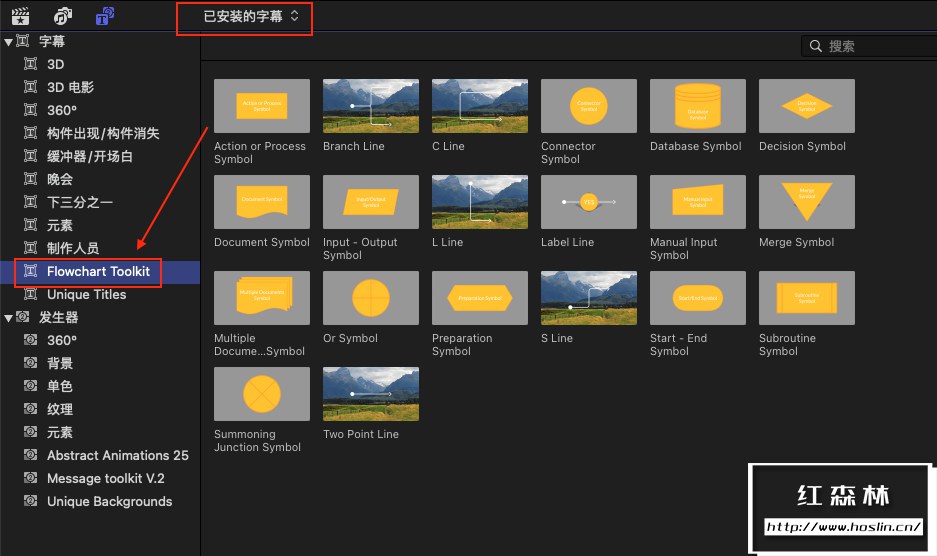Open the Libraries sidebar clapperboard icon

coord(21,16)
